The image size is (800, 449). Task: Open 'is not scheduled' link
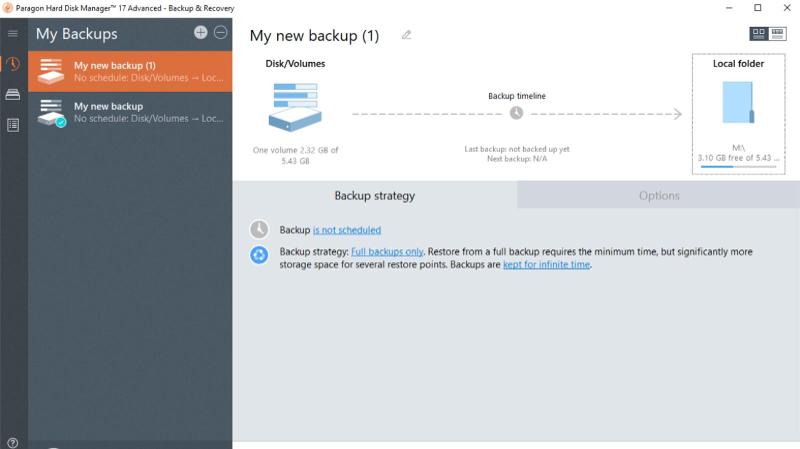tap(347, 230)
